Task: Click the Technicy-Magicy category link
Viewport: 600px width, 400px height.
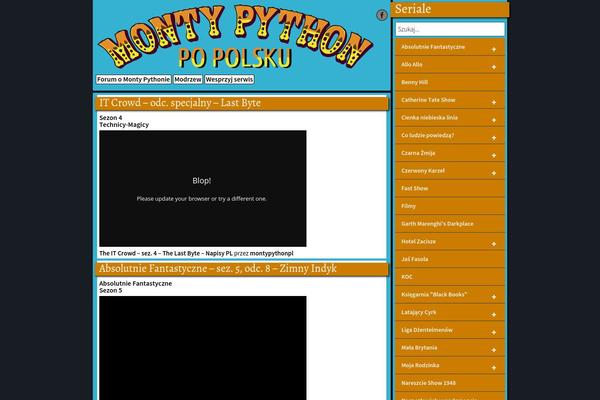Action: [124, 125]
